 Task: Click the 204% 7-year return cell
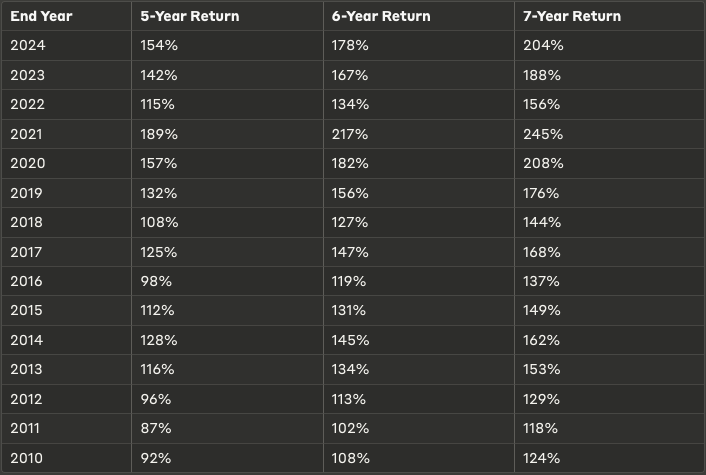coord(543,45)
